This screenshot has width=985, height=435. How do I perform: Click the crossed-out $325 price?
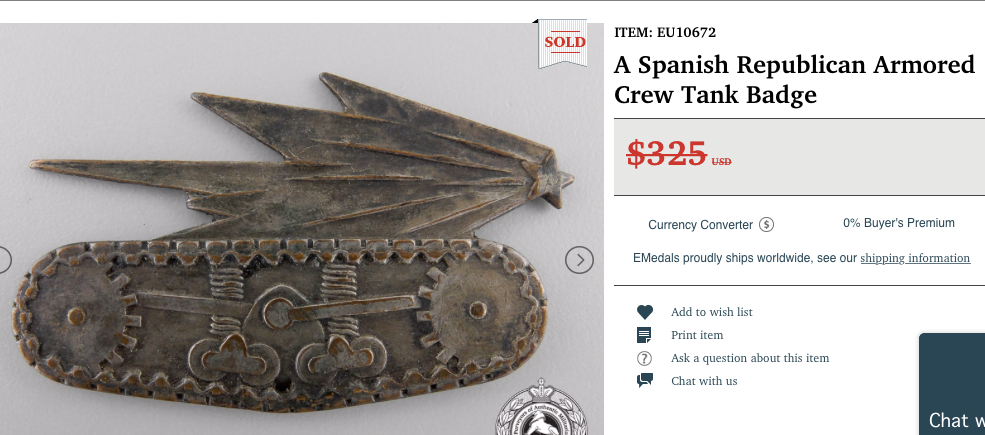(667, 153)
